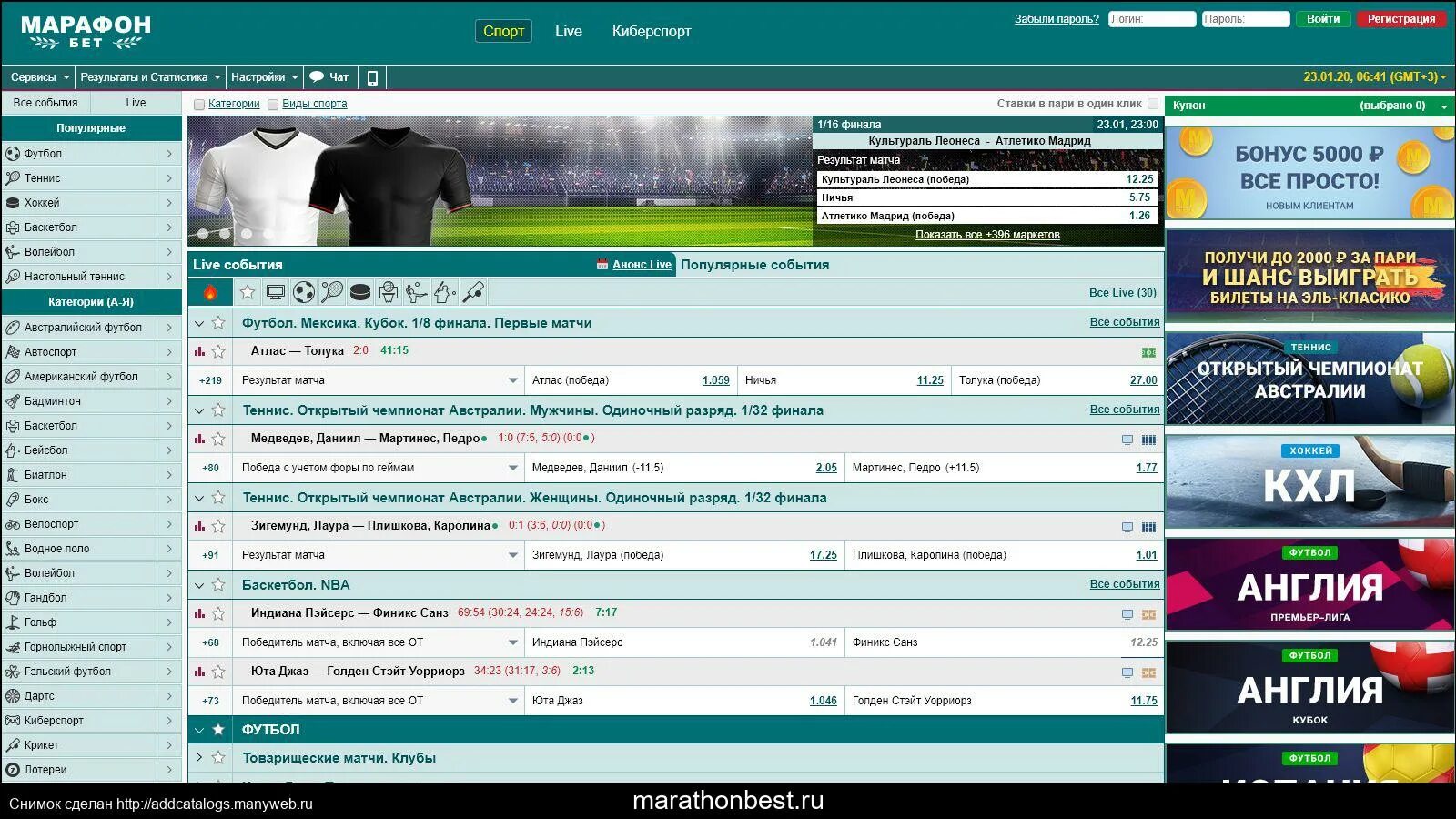Show favorite live events star filter
The width and height of the screenshot is (1456, 819).
pos(248,292)
